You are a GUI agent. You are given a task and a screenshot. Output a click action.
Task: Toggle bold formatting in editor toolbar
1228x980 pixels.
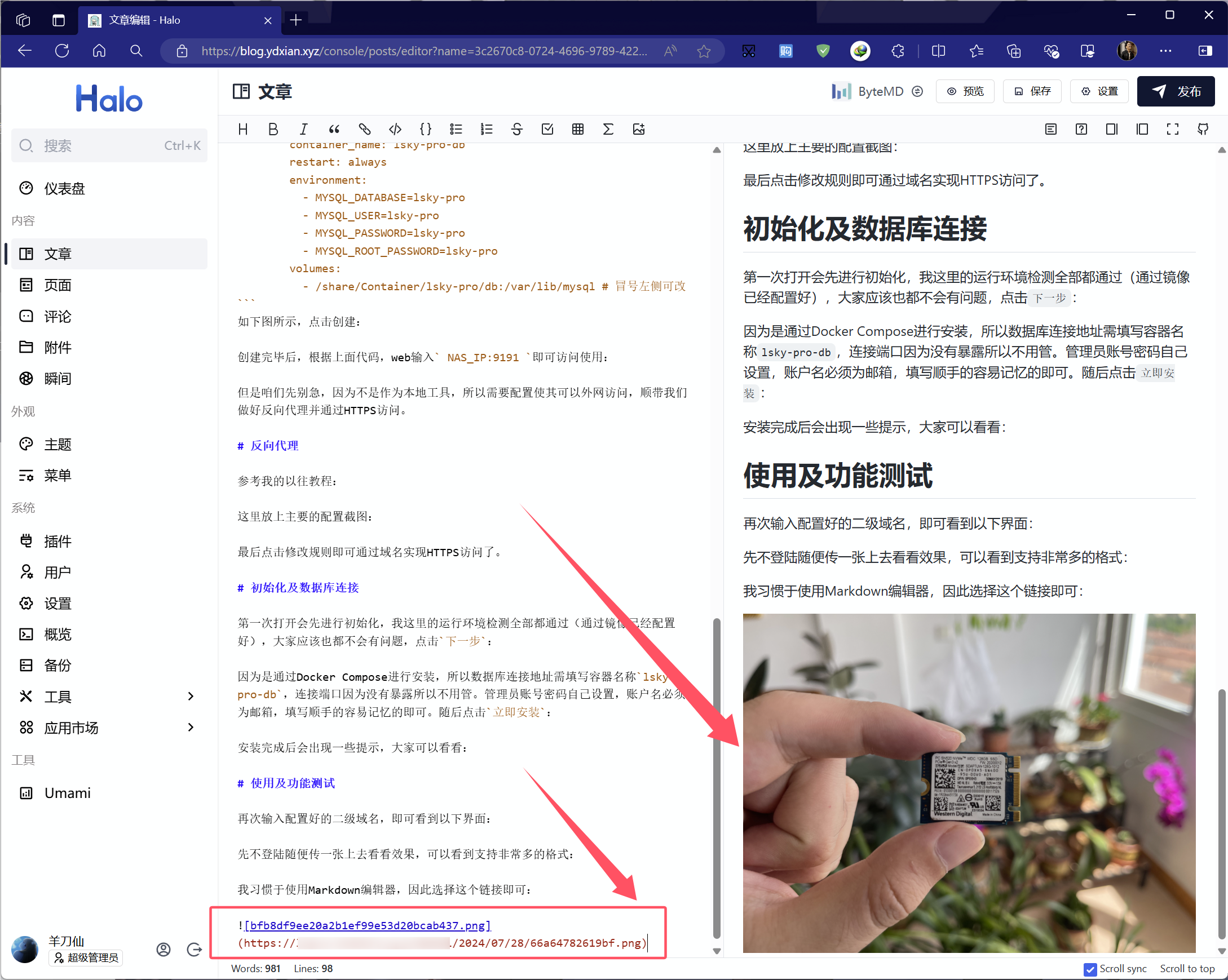273,129
